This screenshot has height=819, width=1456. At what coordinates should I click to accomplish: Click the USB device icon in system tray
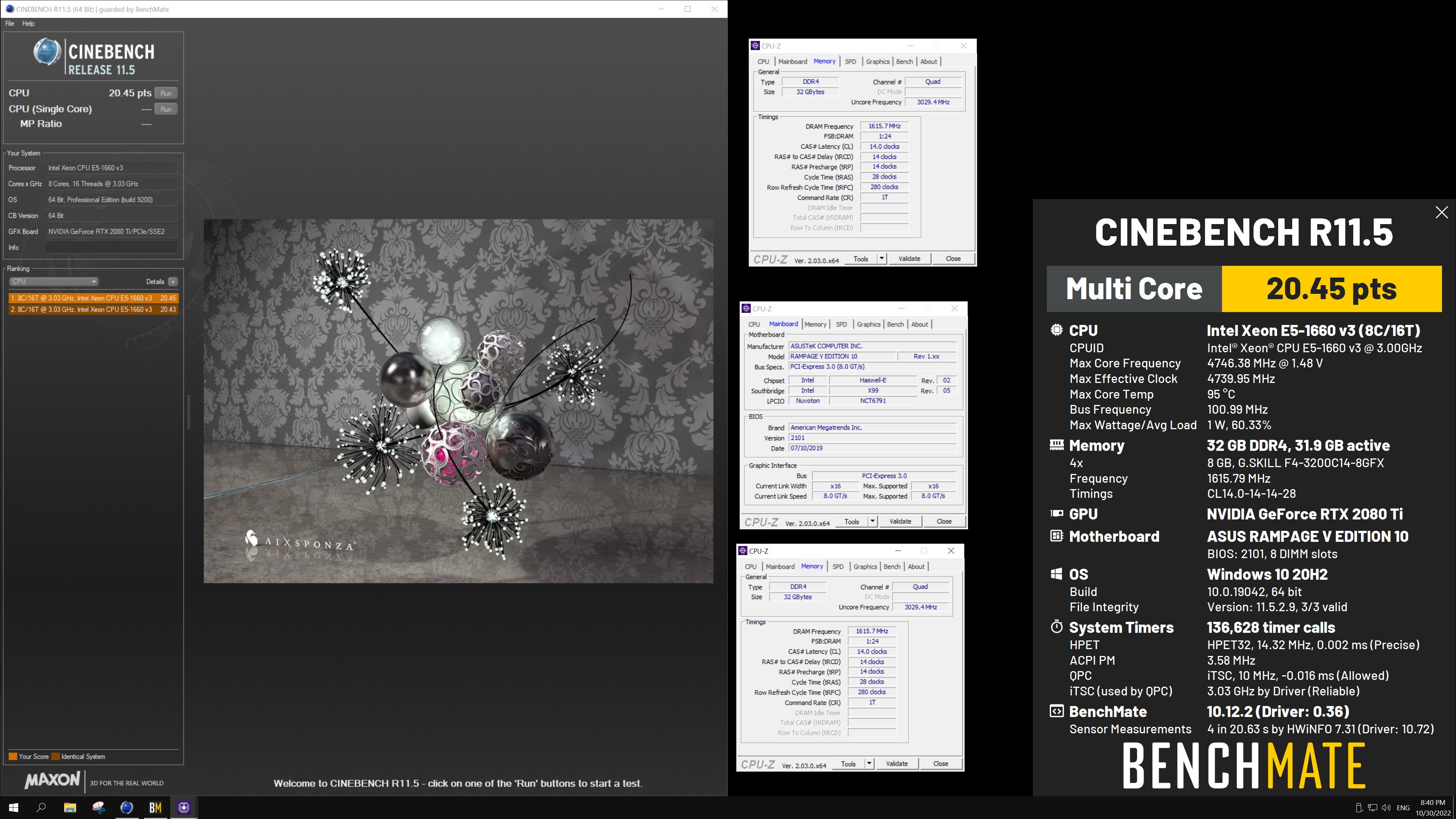click(x=1359, y=808)
